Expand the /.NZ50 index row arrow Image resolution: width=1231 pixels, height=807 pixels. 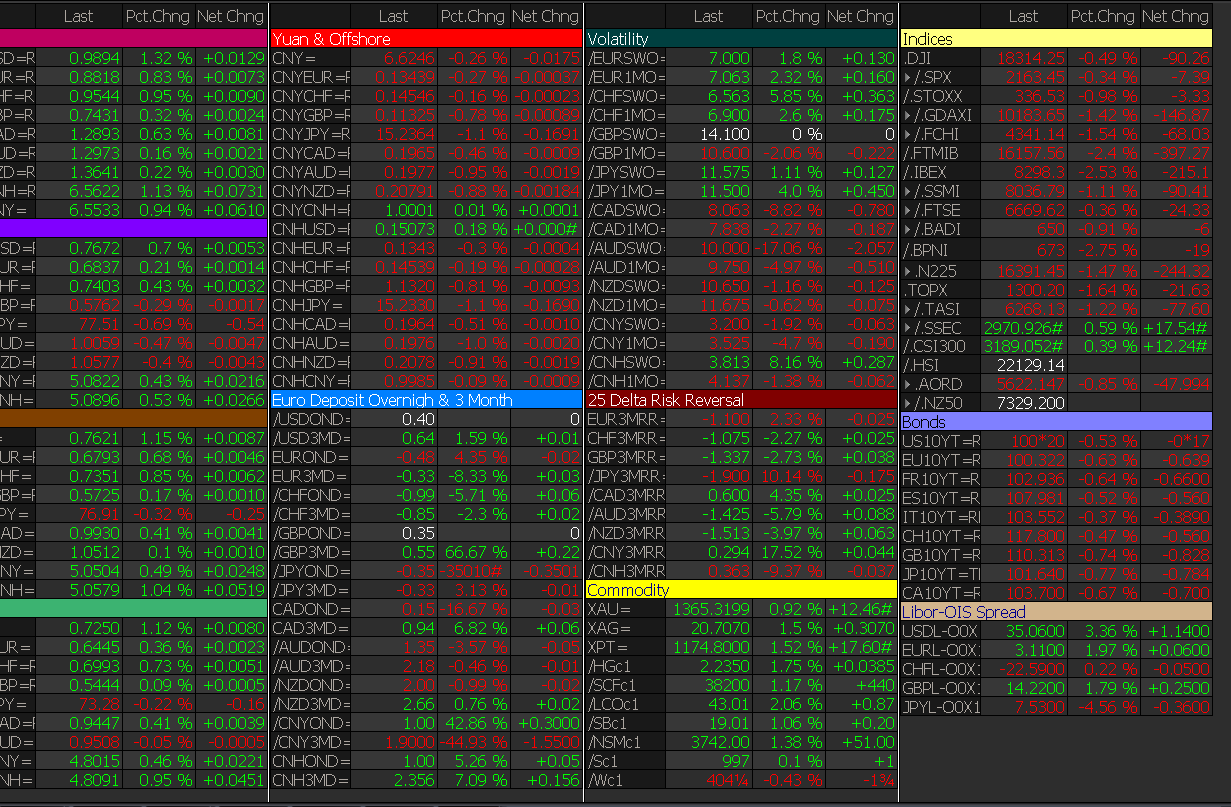click(907, 404)
